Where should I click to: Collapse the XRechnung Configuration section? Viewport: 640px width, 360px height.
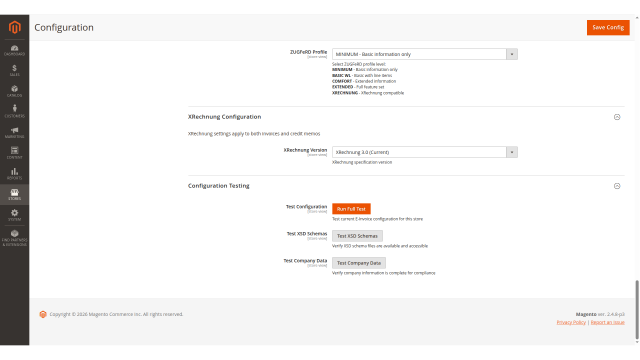click(x=617, y=117)
